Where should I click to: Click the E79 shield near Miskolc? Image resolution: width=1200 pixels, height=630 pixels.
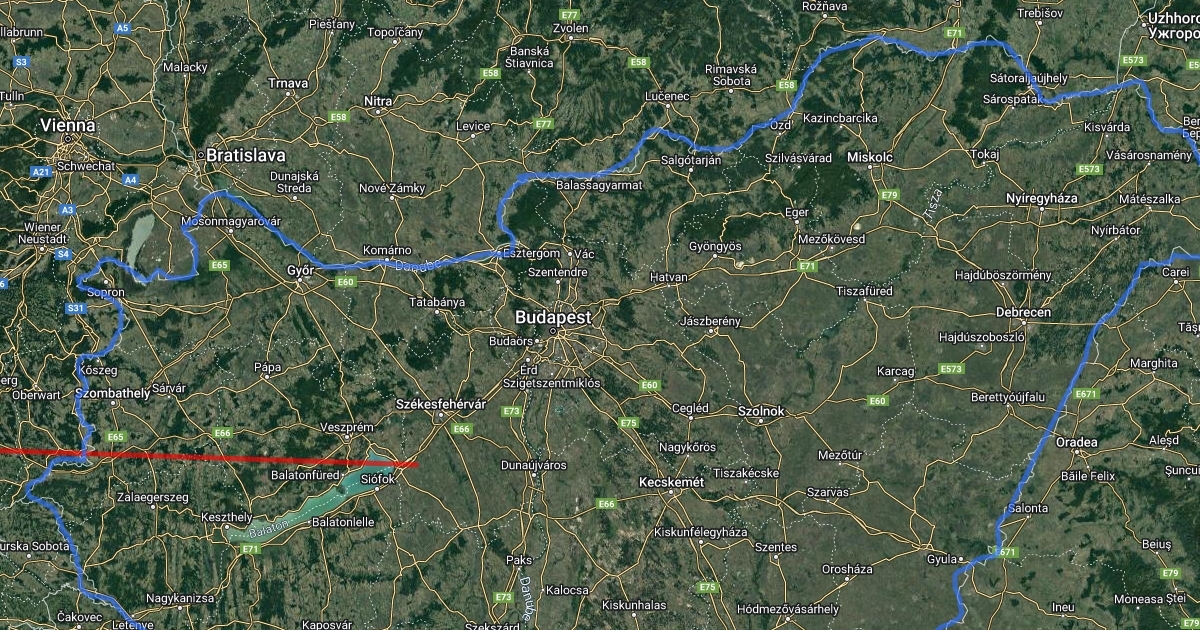coord(890,194)
